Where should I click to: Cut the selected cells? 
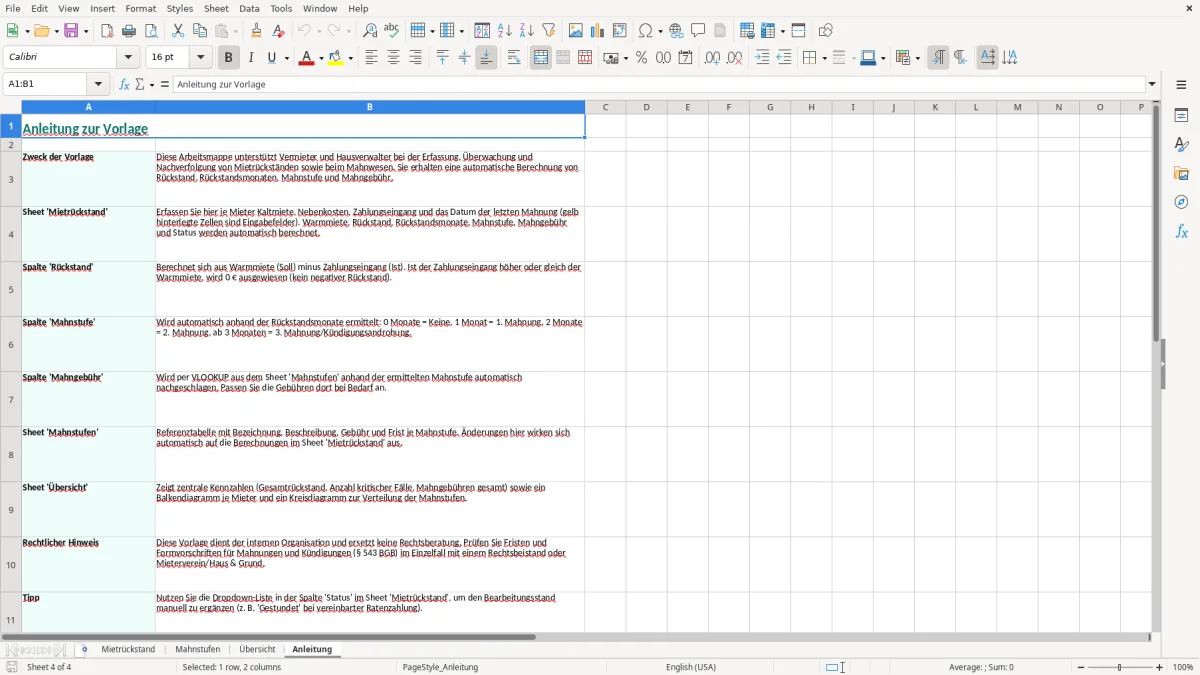click(x=178, y=31)
